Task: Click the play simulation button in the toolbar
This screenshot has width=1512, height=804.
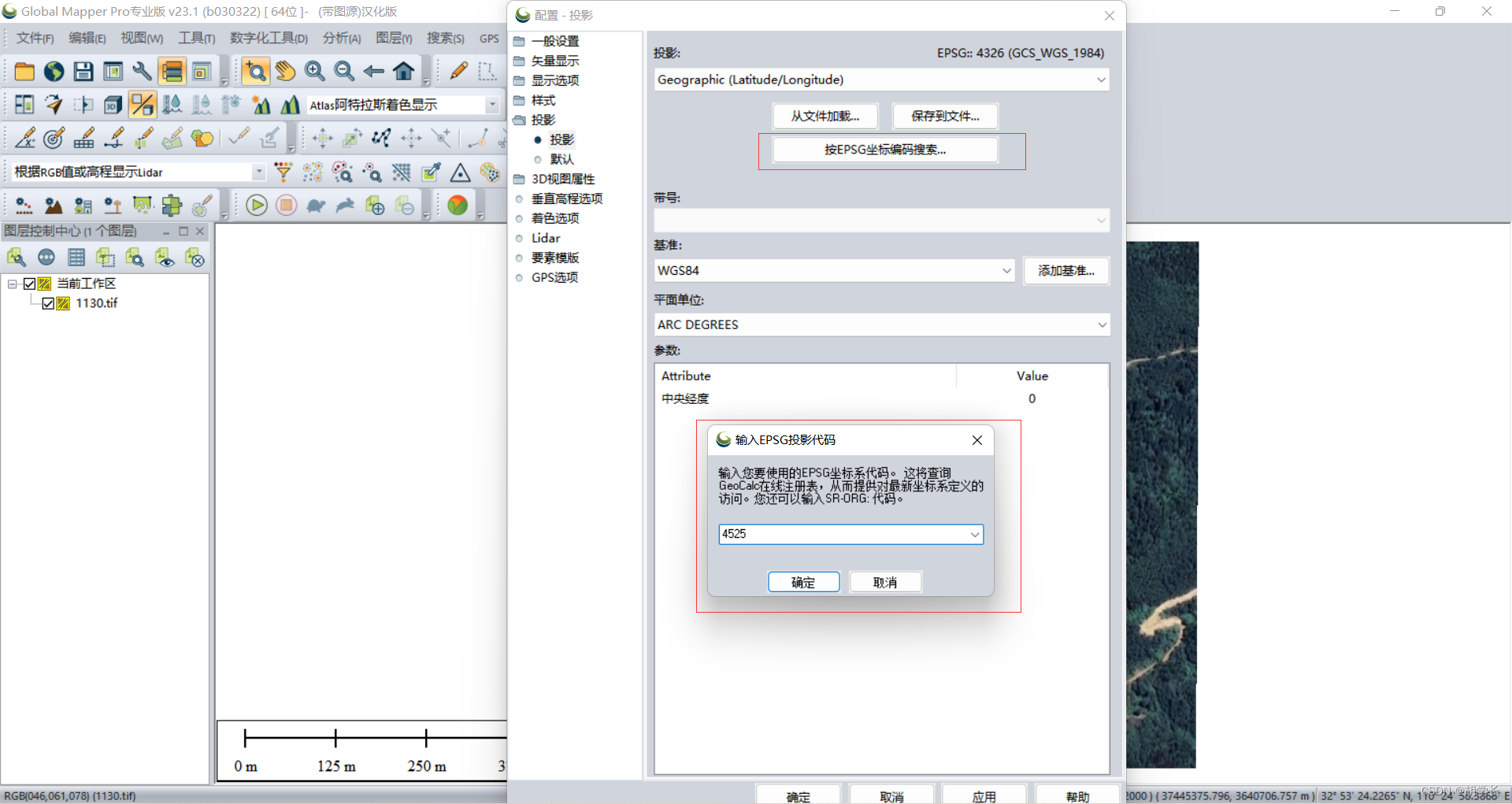Action: [x=257, y=205]
